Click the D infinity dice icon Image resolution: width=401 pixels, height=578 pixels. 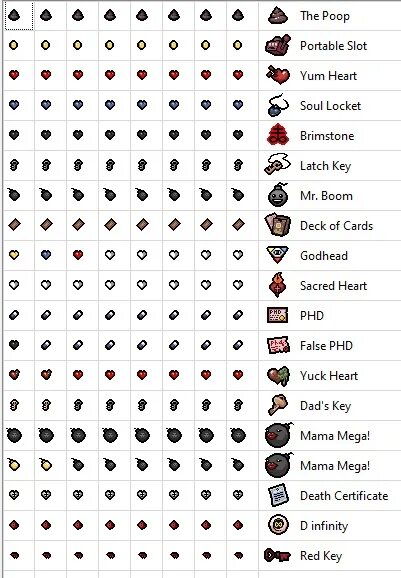(278, 525)
